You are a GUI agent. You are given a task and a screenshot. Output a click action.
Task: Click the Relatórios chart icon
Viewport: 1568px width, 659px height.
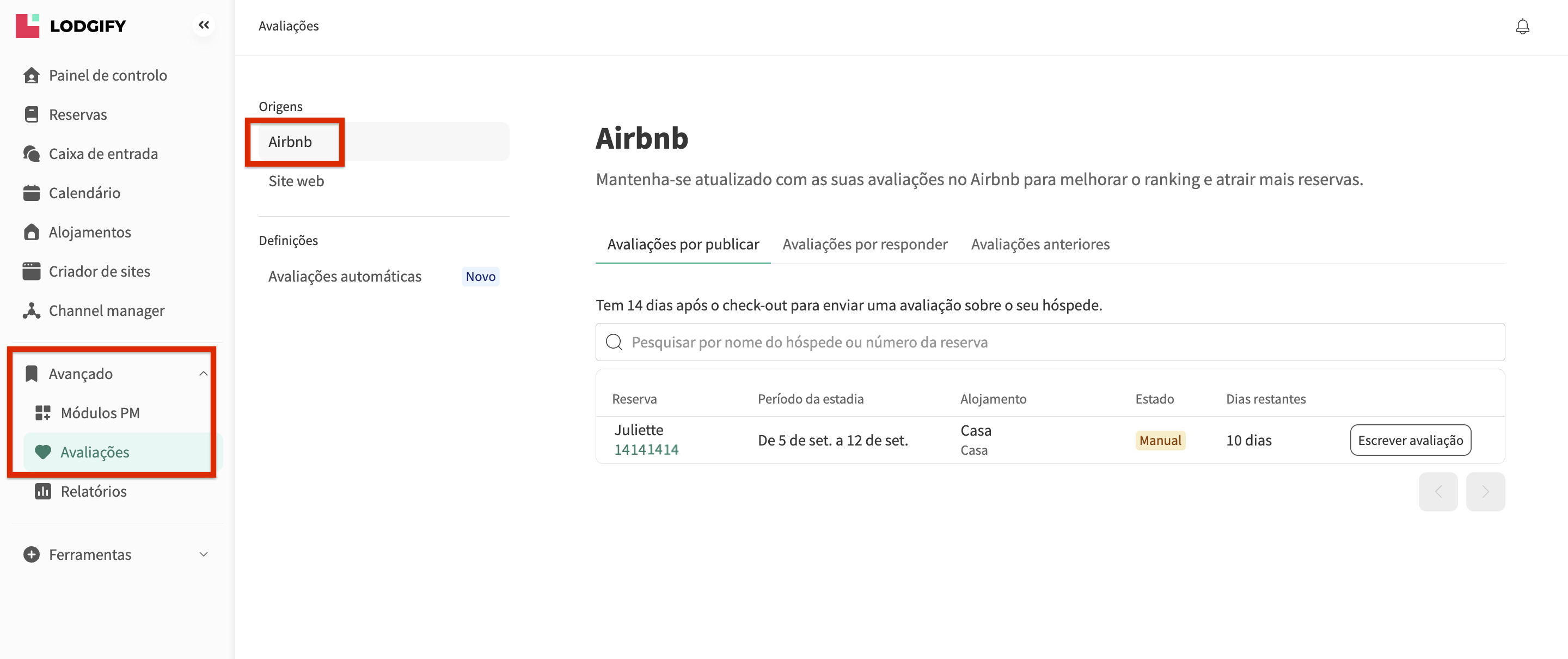pos(42,491)
